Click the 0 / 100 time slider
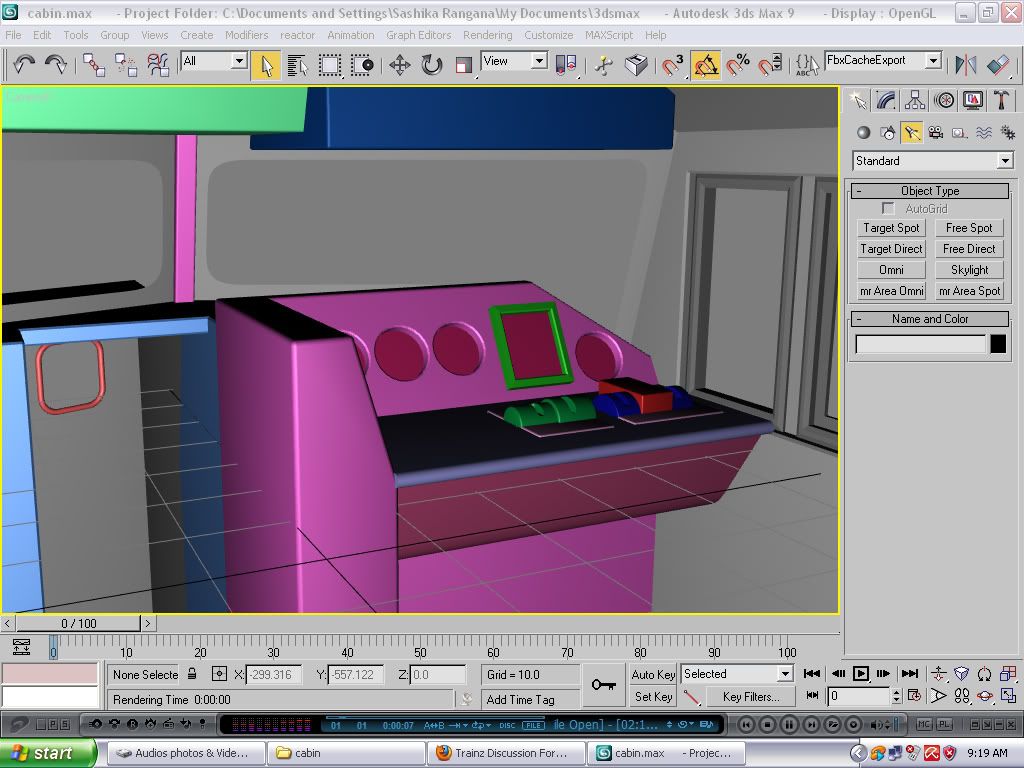 tap(78, 624)
